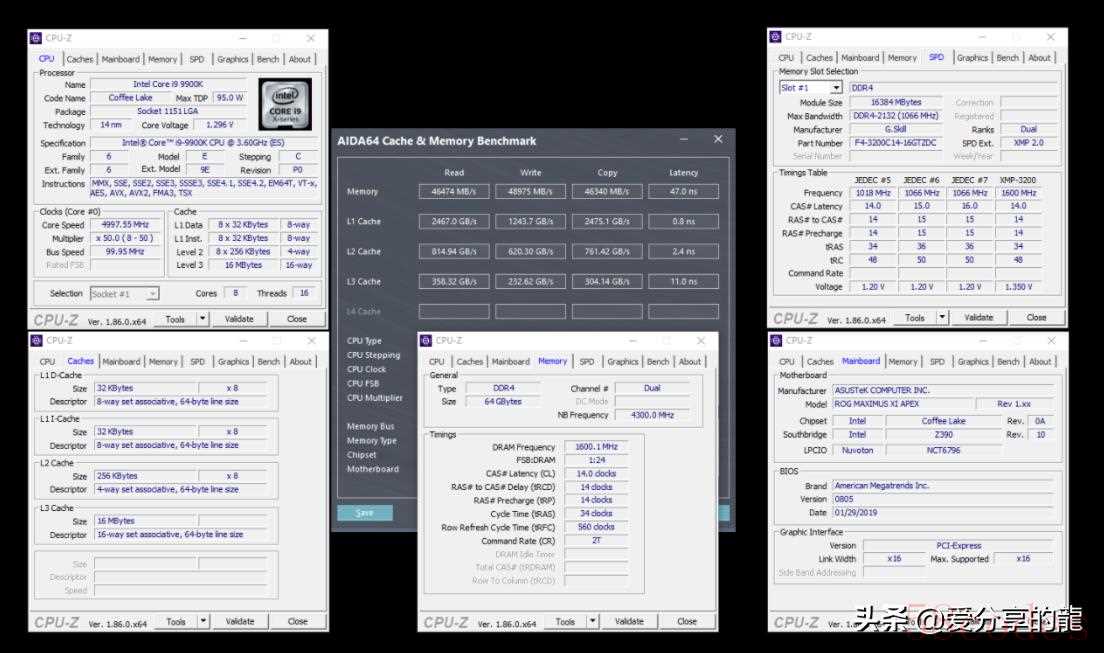Image resolution: width=1104 pixels, height=653 pixels.
Task: Click the Close button in the Memory timings CPU-Z window
Action: 687,622
